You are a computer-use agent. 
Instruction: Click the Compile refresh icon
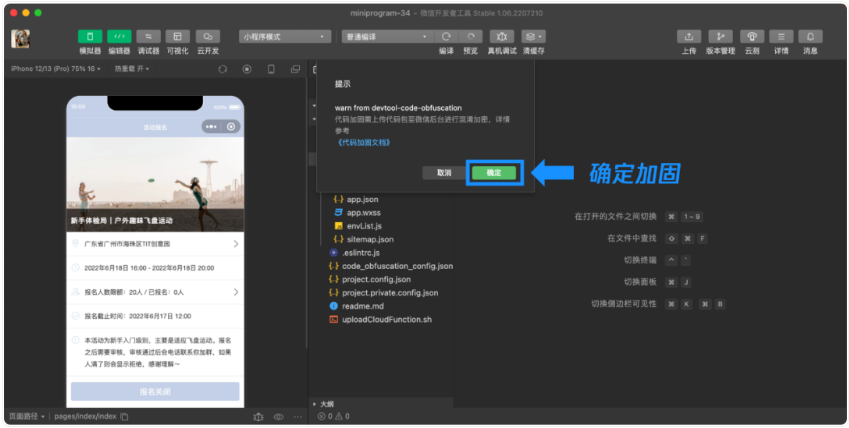click(446, 37)
